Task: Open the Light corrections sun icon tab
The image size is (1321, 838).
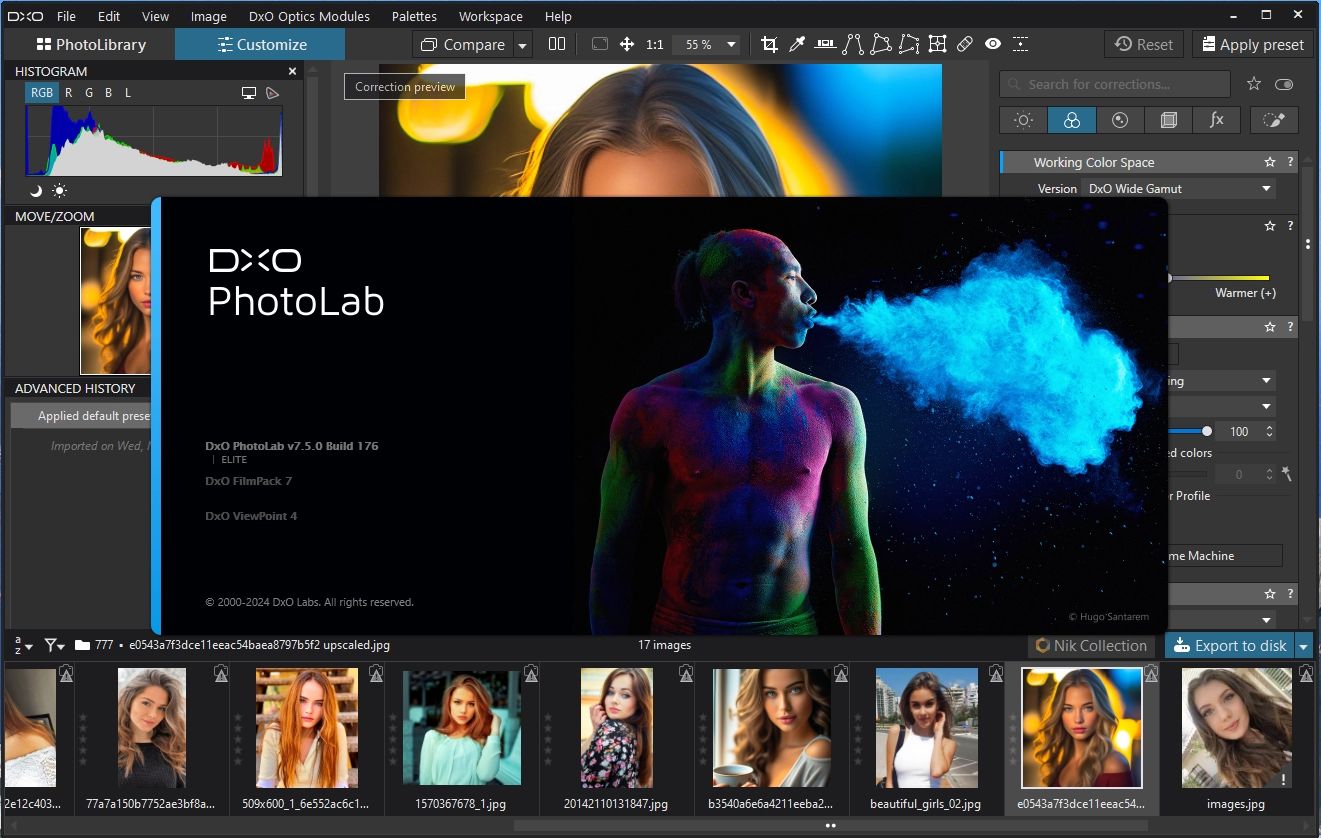Action: point(1023,120)
